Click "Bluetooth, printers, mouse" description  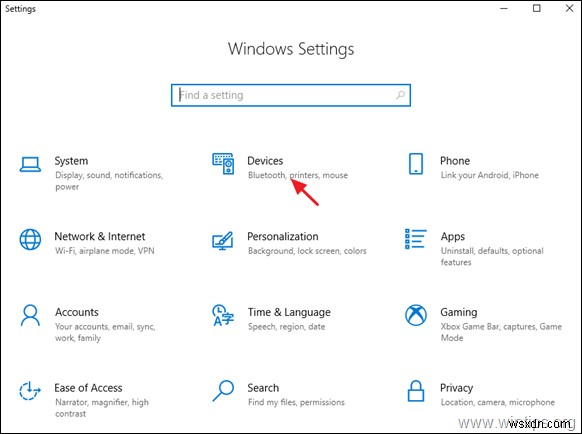298,175
